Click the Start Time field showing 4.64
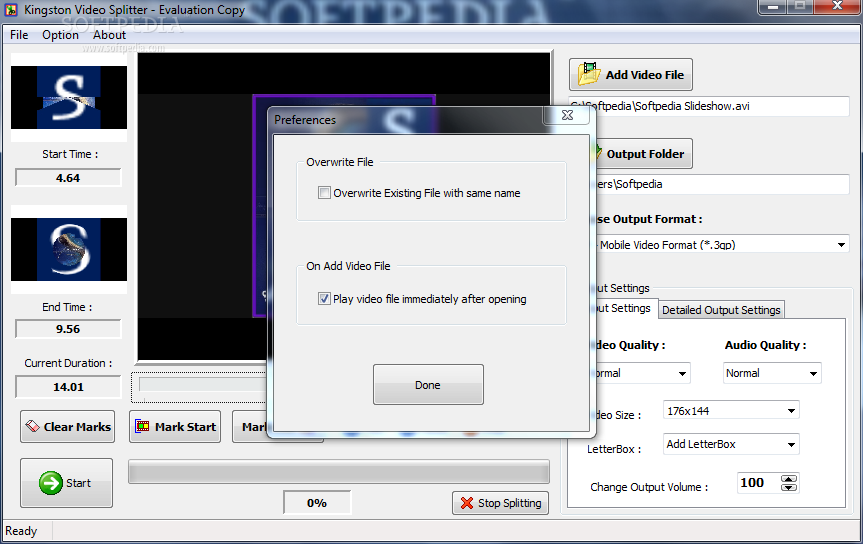Screen dimensions: 863x544 (x=68, y=178)
